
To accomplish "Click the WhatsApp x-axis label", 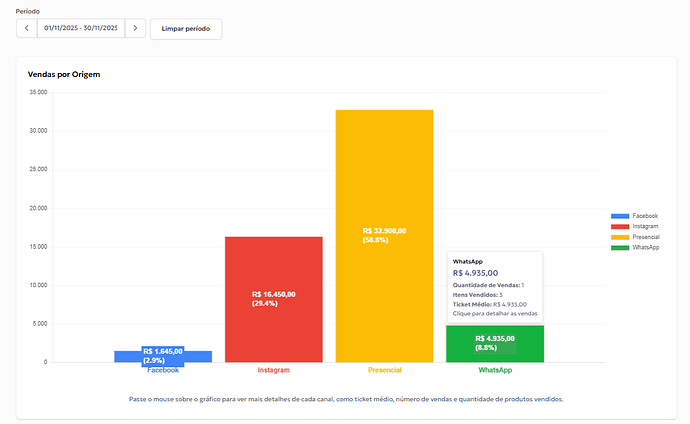I will pos(495,370).
